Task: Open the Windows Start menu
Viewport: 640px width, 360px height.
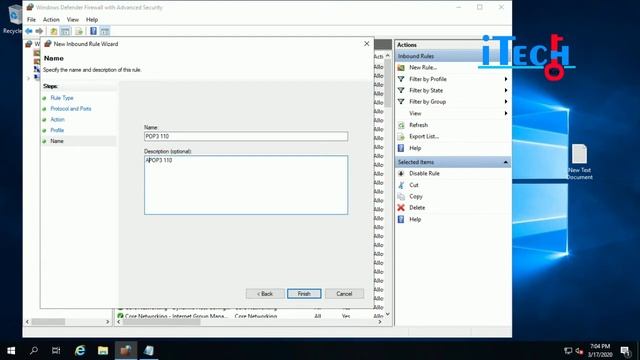Action: [x=11, y=350]
